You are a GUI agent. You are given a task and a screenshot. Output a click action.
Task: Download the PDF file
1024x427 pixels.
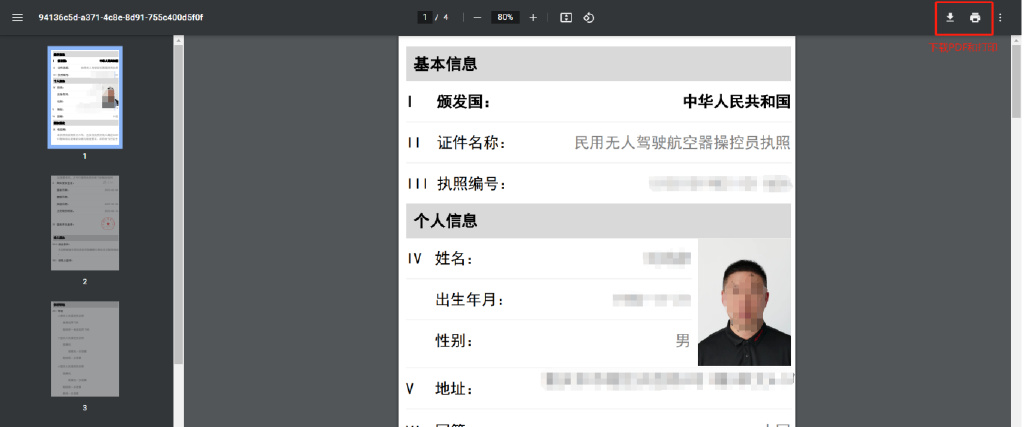(x=950, y=18)
